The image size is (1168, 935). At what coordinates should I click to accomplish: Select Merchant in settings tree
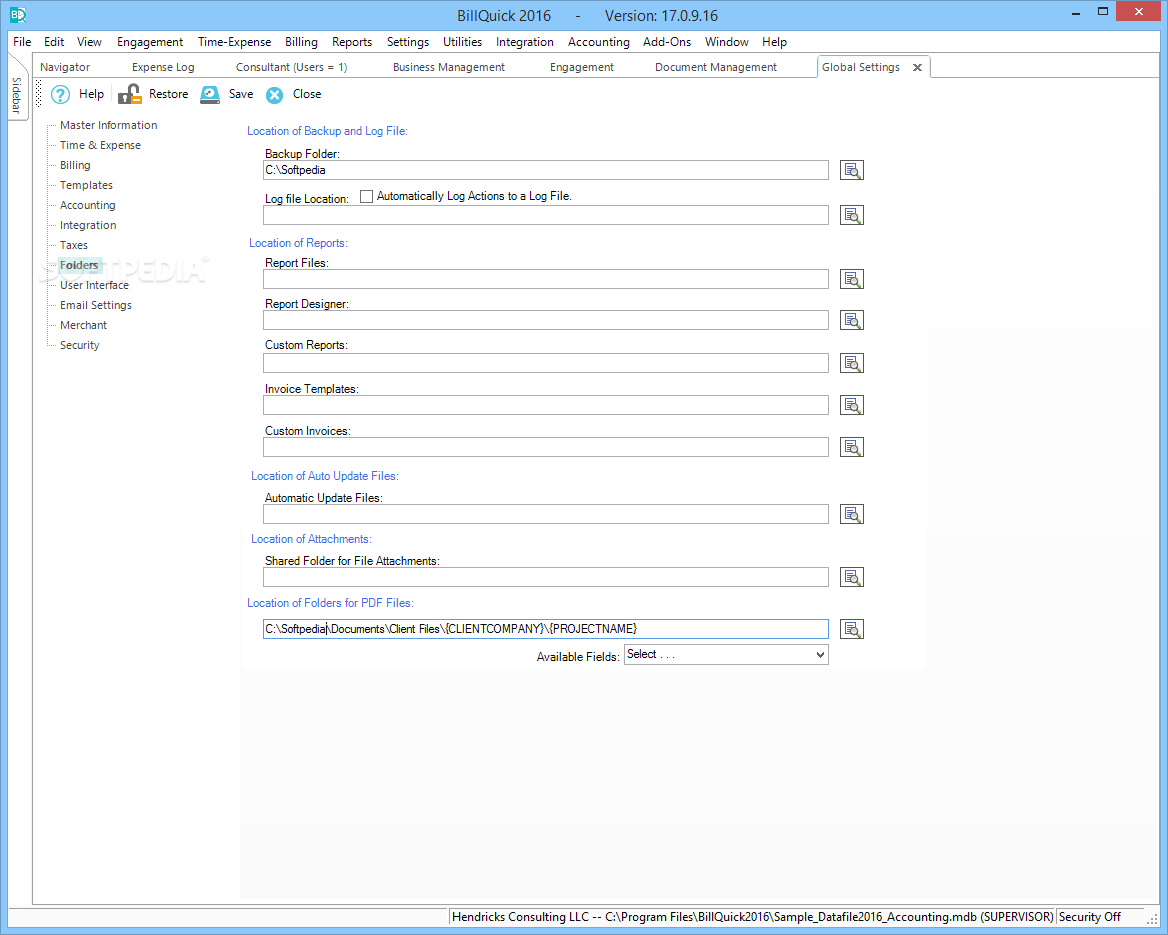click(83, 326)
